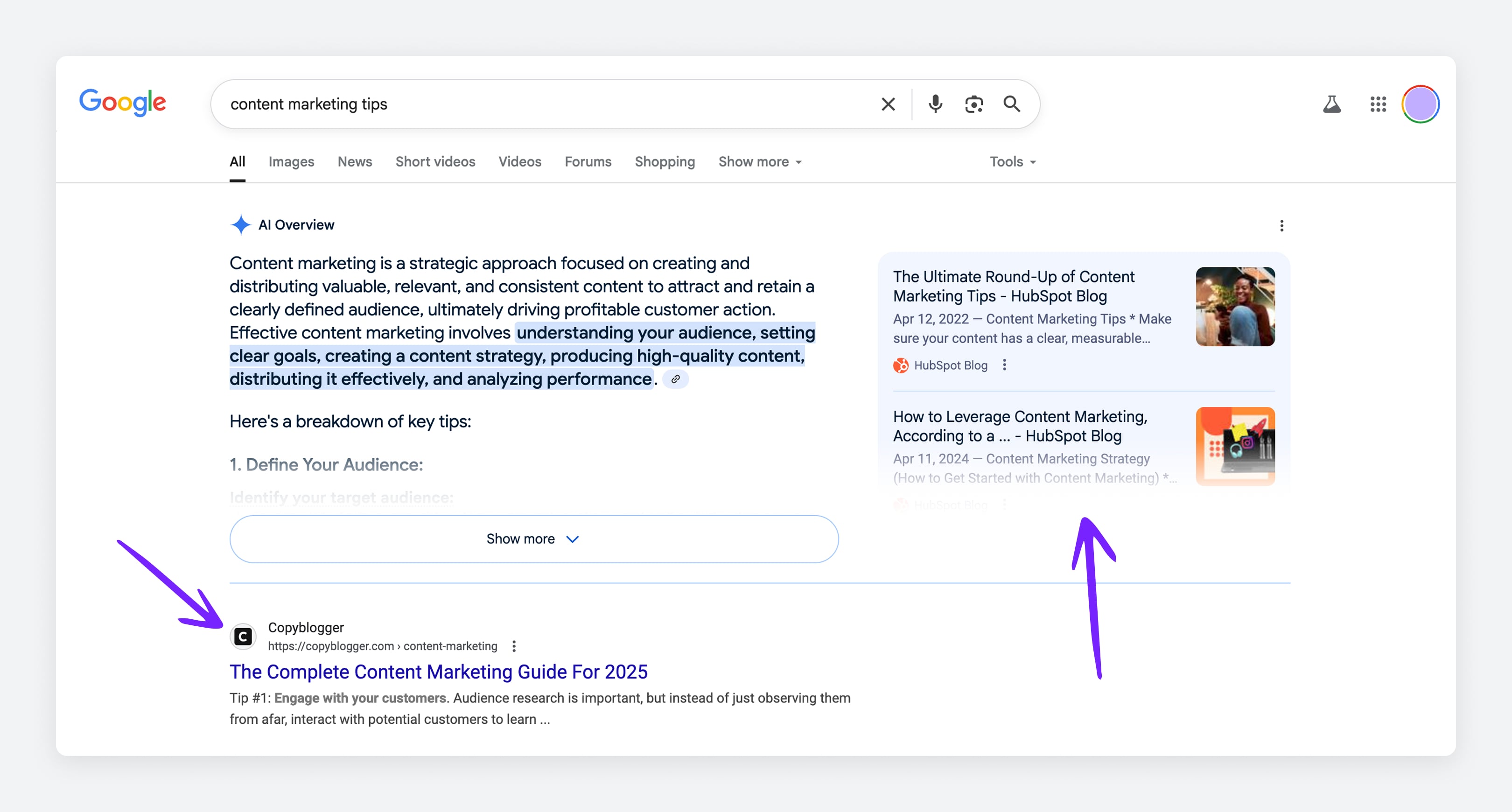Click 'Here's a breakdown of key tips:' text
The width and height of the screenshot is (1512, 812).
pyautogui.click(x=350, y=421)
